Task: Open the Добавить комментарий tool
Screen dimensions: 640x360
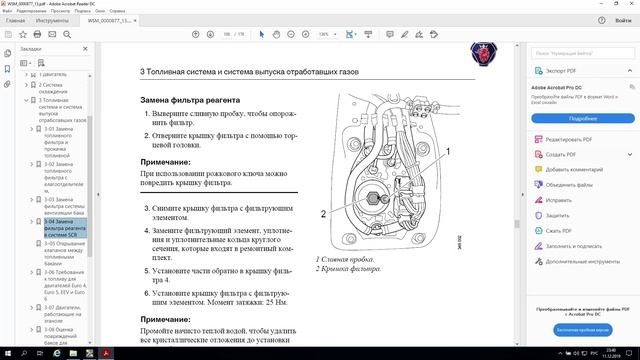Action: [x=574, y=170]
